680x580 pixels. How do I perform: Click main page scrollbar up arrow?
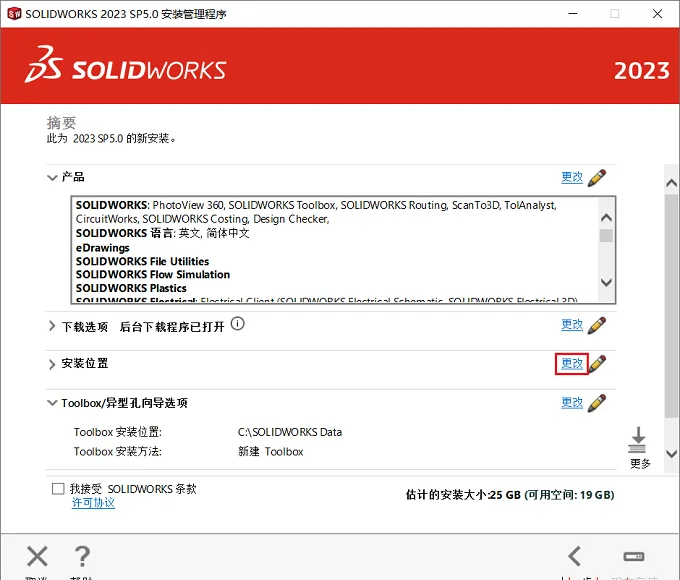pyautogui.click(x=672, y=183)
